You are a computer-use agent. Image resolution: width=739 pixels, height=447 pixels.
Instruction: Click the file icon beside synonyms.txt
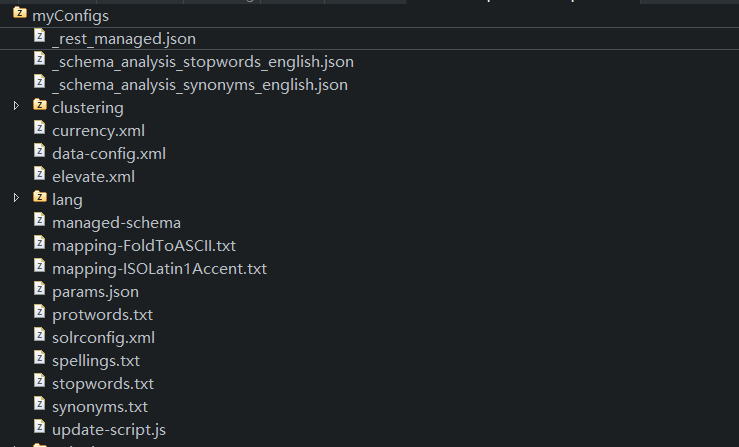[x=40, y=404]
